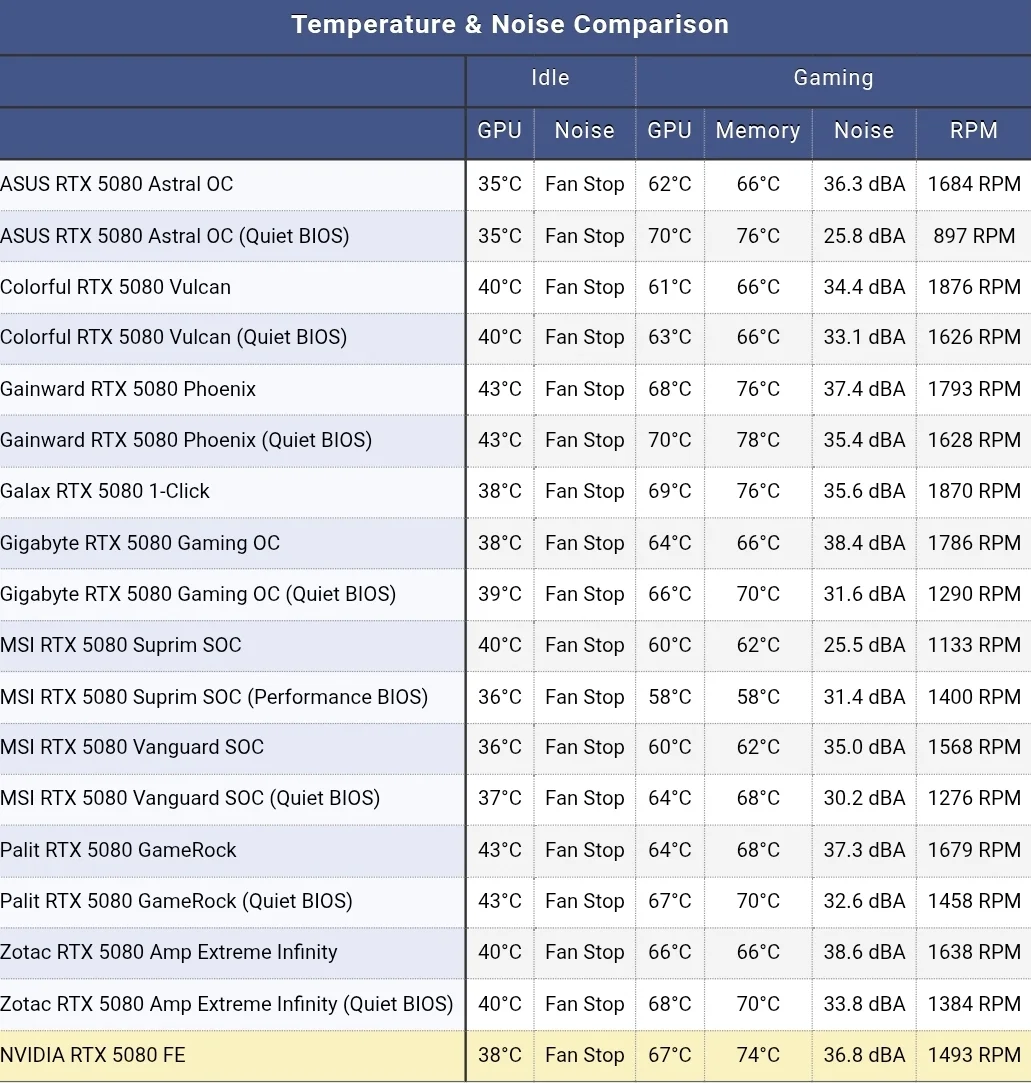Click the 897 RPM cell
Viewport: 1031px width, 1083px height.
(973, 236)
